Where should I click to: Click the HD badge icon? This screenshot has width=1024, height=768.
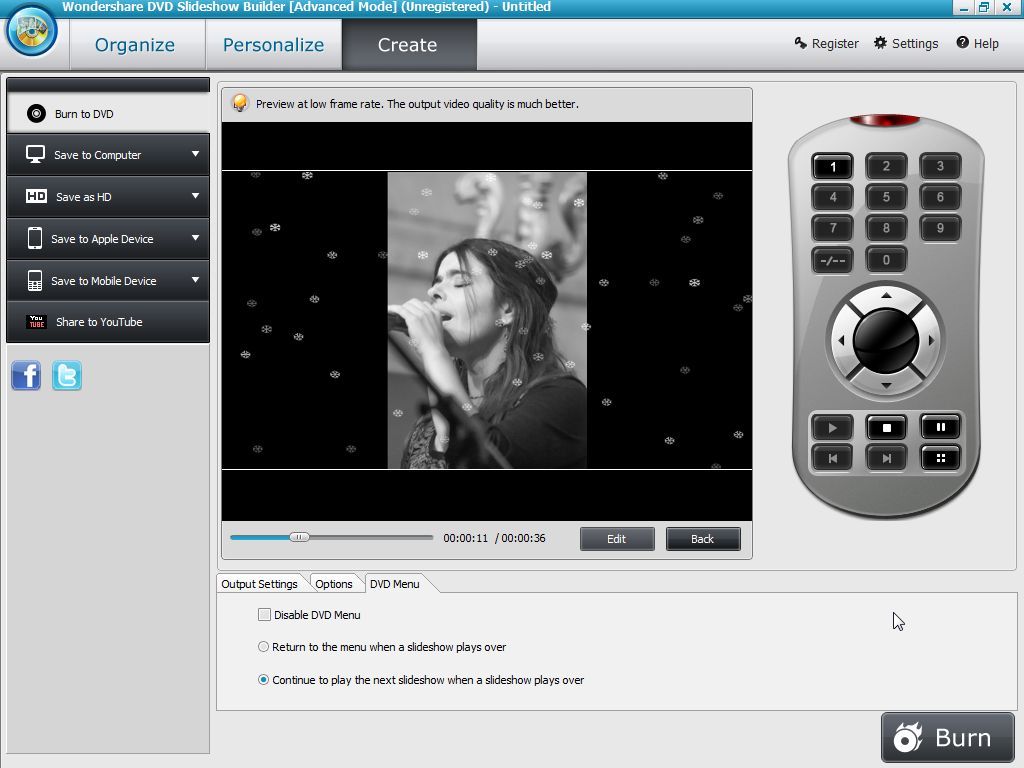tap(36, 196)
